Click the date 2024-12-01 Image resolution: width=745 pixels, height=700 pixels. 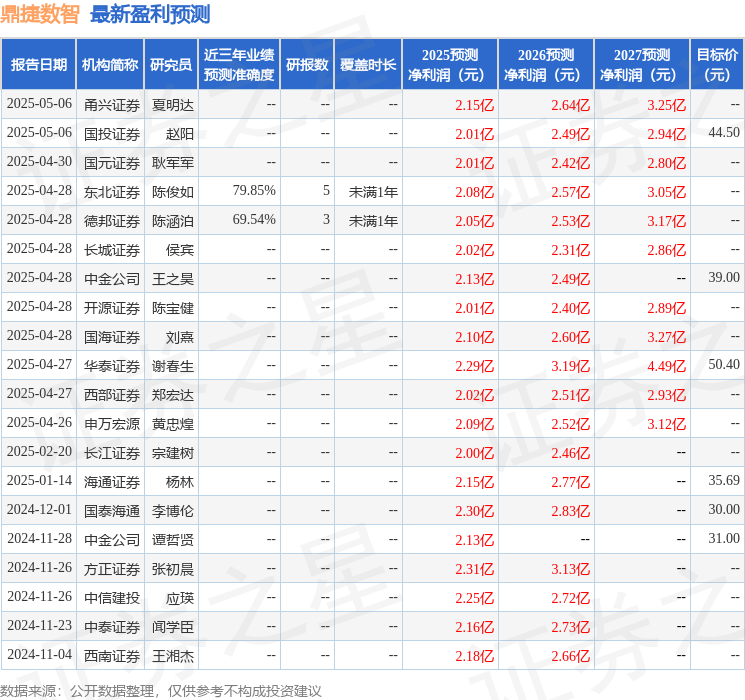[x=39, y=509]
